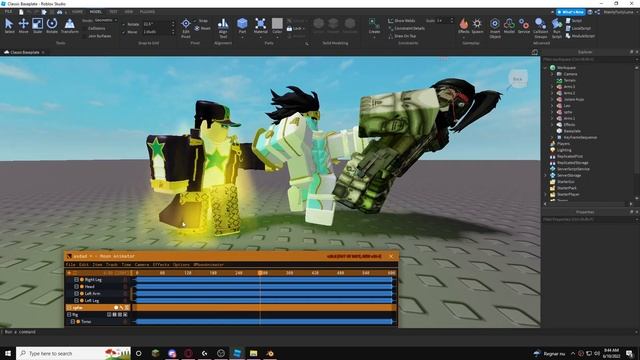Image resolution: width=640 pixels, height=360 pixels.
Task: Toggle the Right Leg track checkbox
Action: [x=76, y=280]
